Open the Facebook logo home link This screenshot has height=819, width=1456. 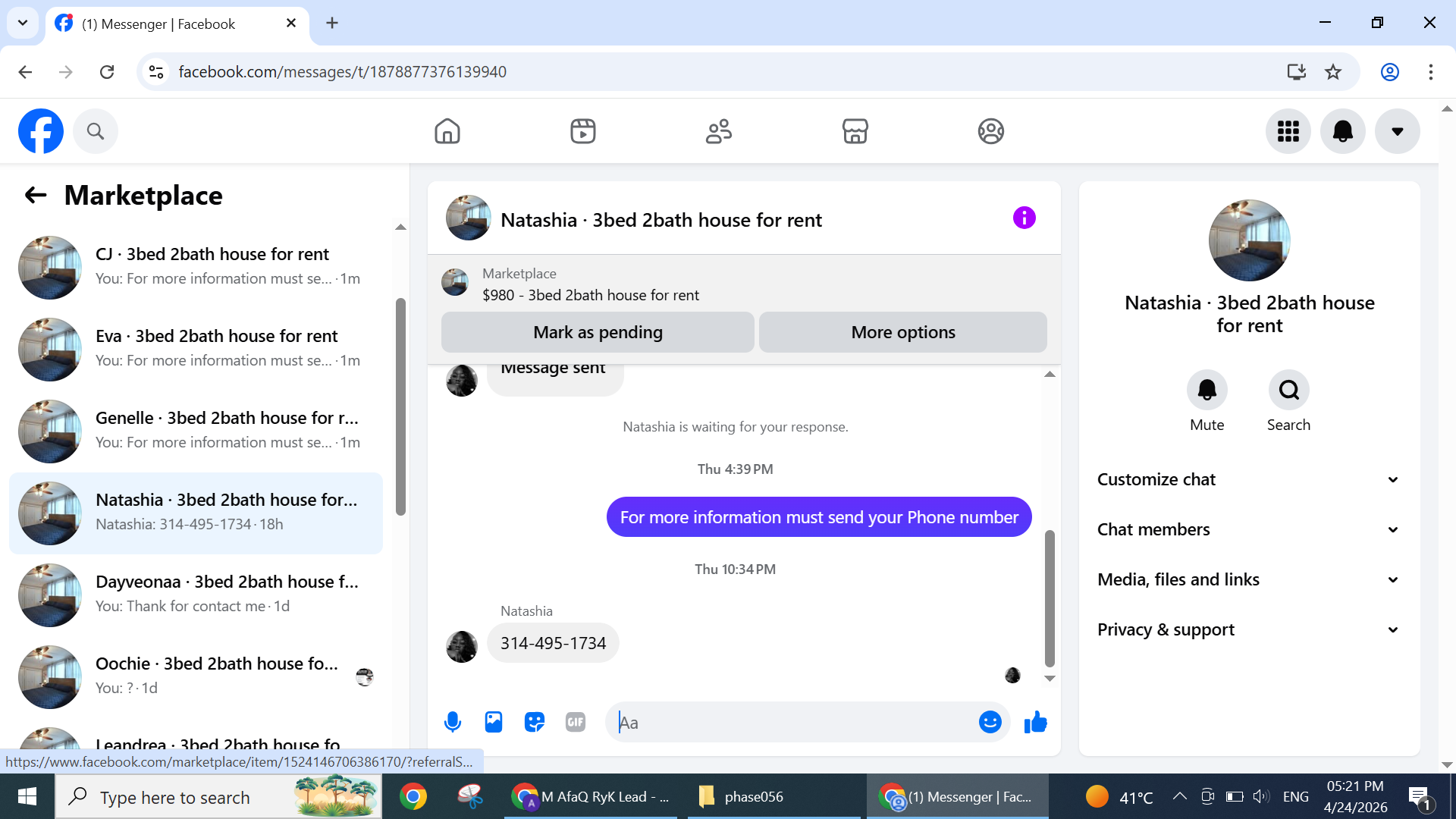click(x=41, y=131)
